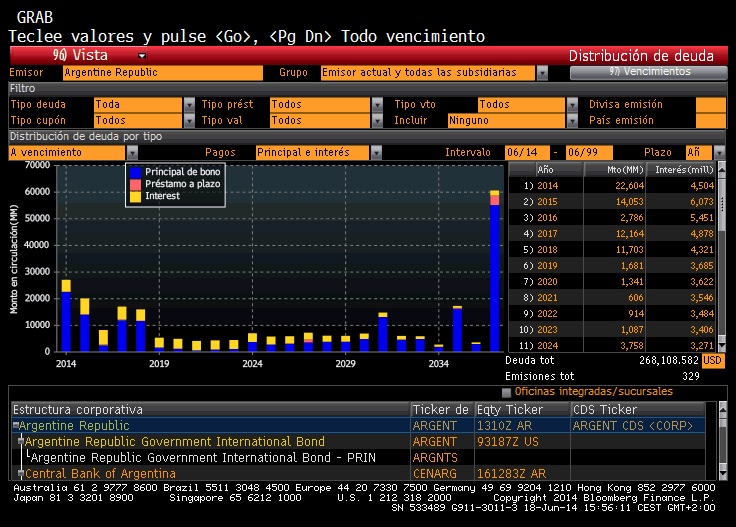Edit the interval end date 06/99
736x527 pixels.
589,153
